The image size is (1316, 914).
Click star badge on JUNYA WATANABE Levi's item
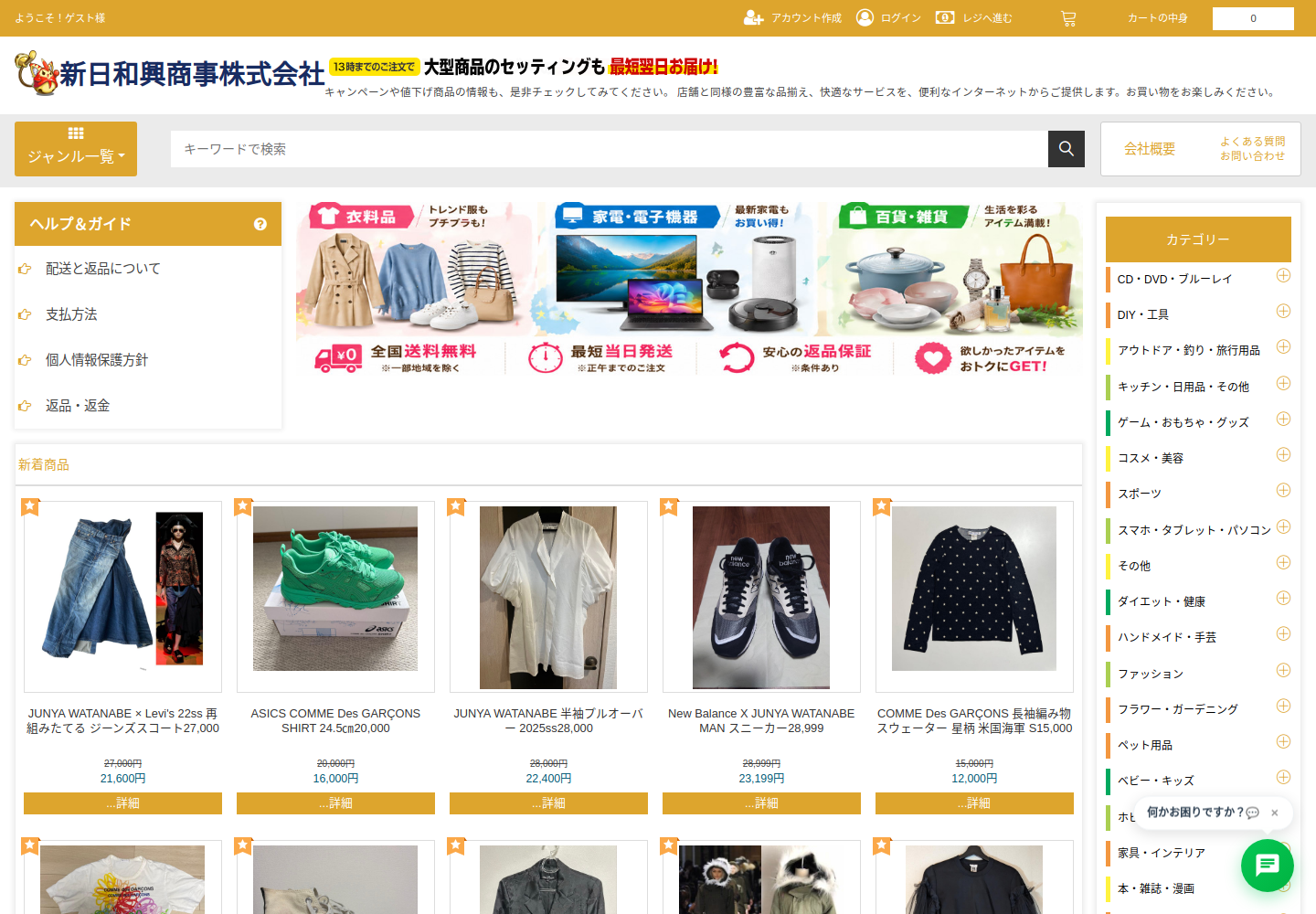pyautogui.click(x=30, y=506)
